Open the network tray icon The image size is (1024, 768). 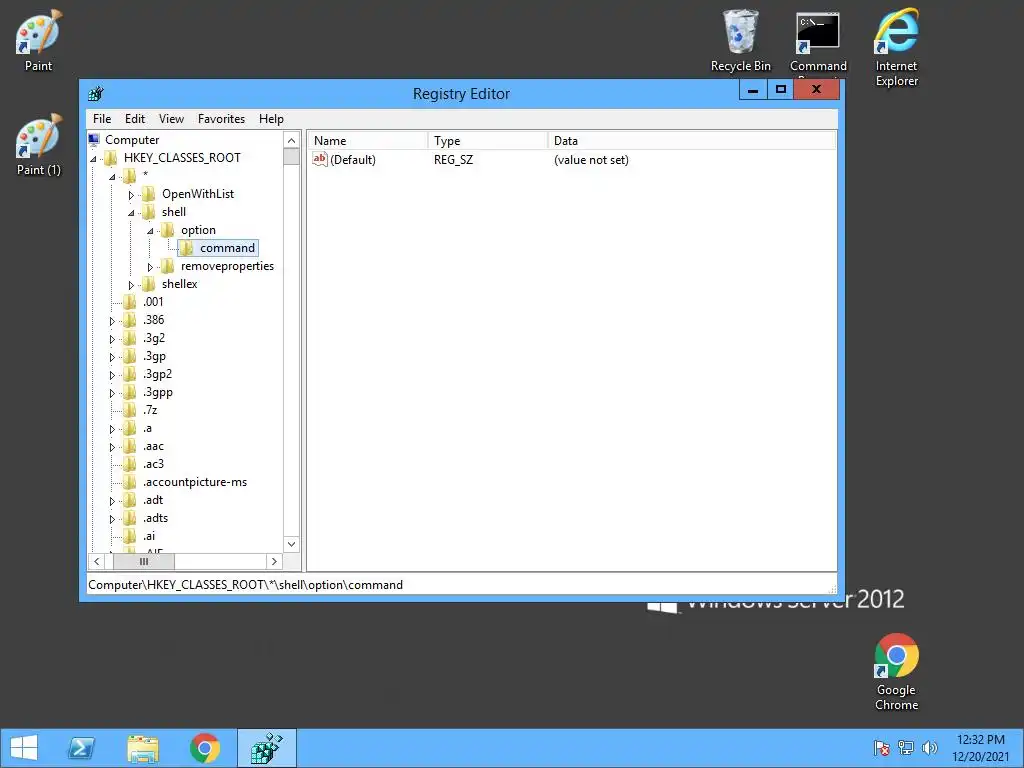coord(906,748)
